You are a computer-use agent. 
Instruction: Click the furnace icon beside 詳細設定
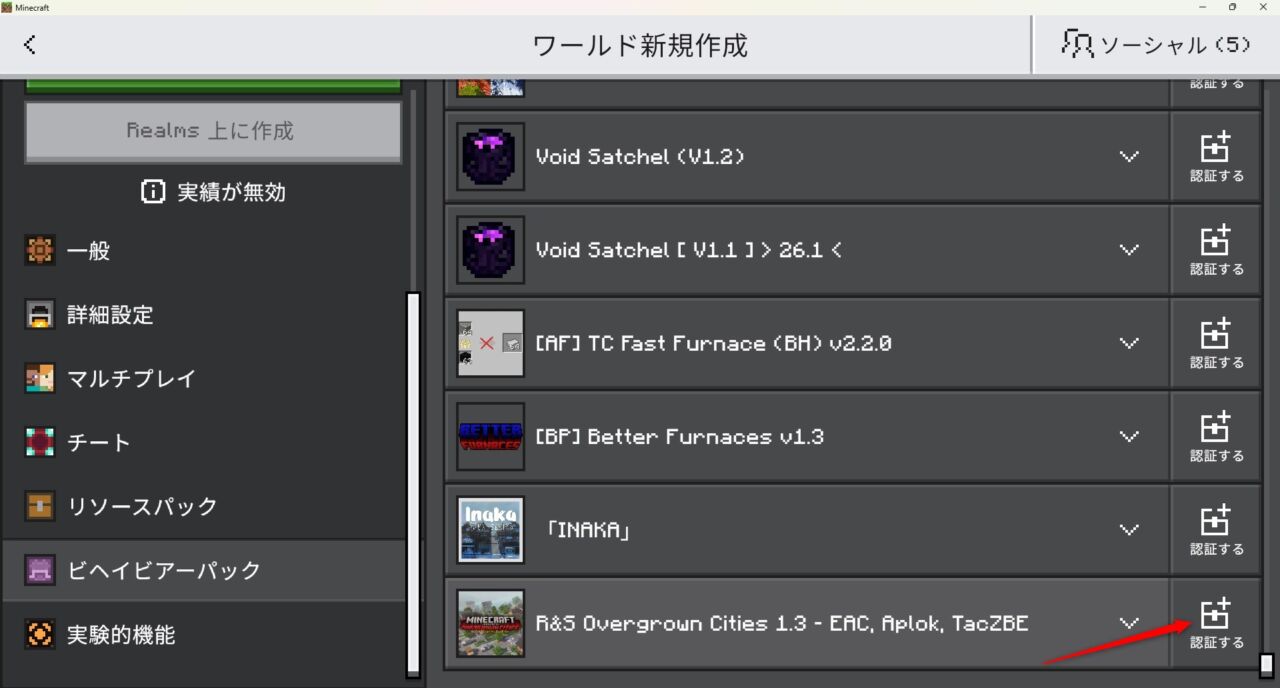coord(40,315)
